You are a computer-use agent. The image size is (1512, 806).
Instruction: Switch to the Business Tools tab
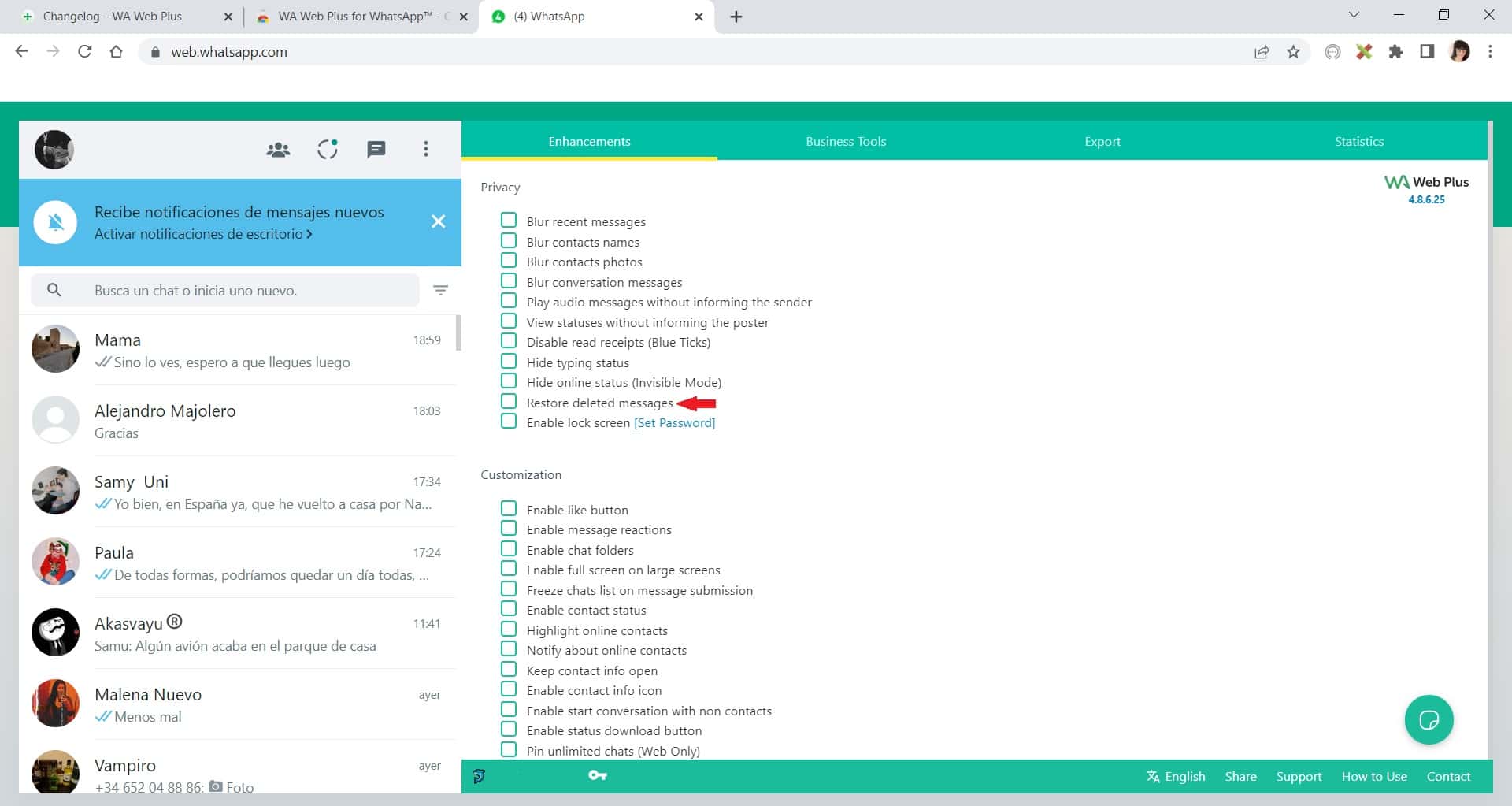[x=846, y=142]
